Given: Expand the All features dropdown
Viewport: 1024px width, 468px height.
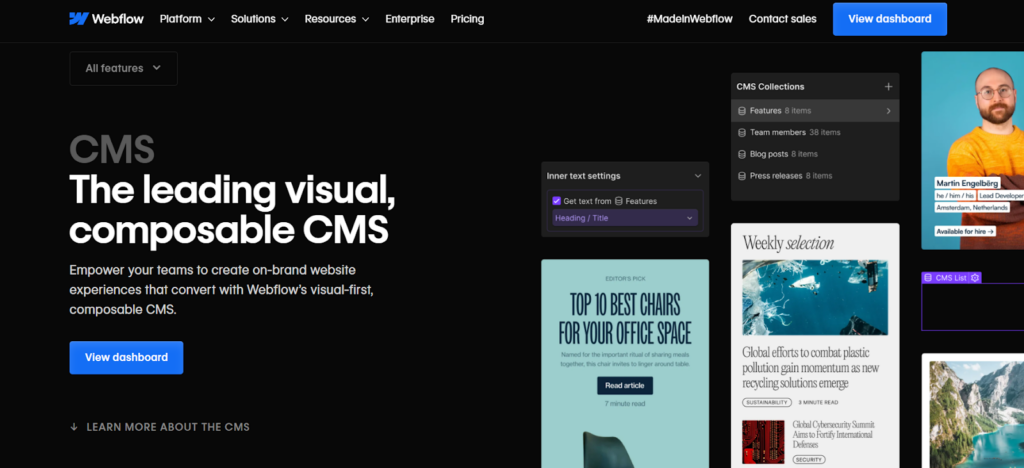Looking at the screenshot, I should point(123,68).
